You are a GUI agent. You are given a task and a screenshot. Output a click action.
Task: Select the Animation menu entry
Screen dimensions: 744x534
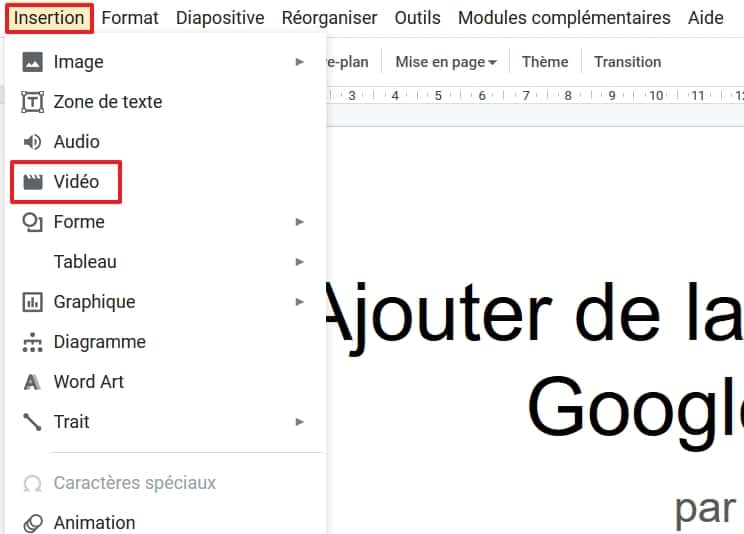tap(166, 523)
